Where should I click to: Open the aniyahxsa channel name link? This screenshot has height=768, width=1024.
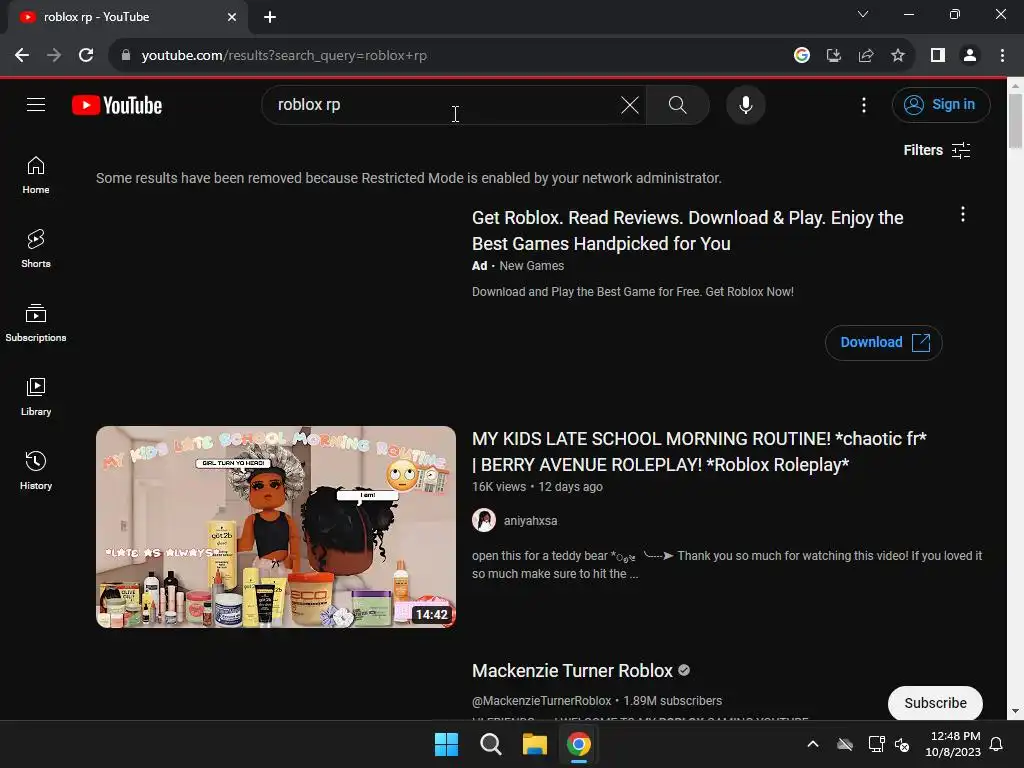click(530, 520)
